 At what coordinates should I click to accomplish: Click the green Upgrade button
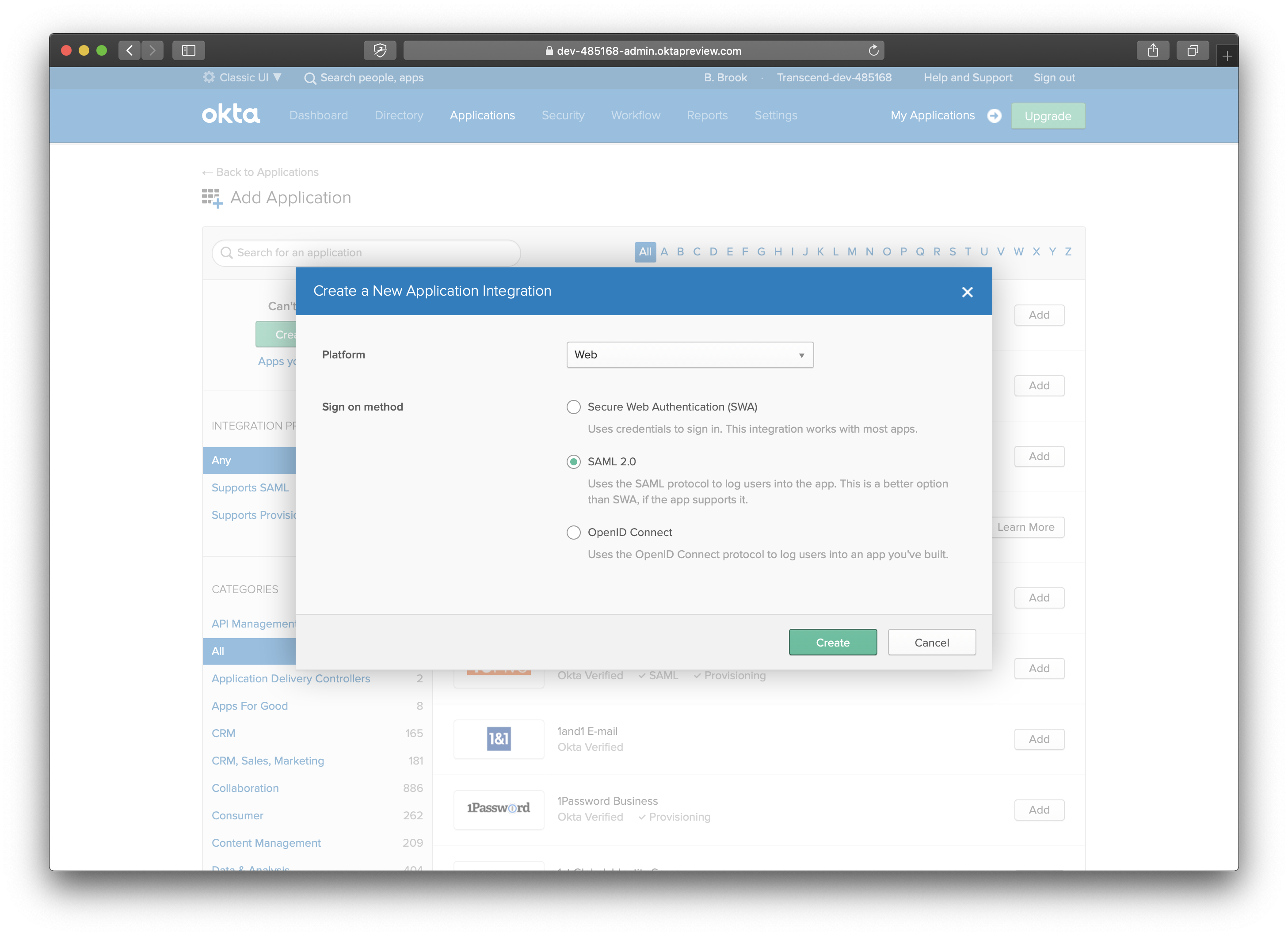pyautogui.click(x=1048, y=116)
